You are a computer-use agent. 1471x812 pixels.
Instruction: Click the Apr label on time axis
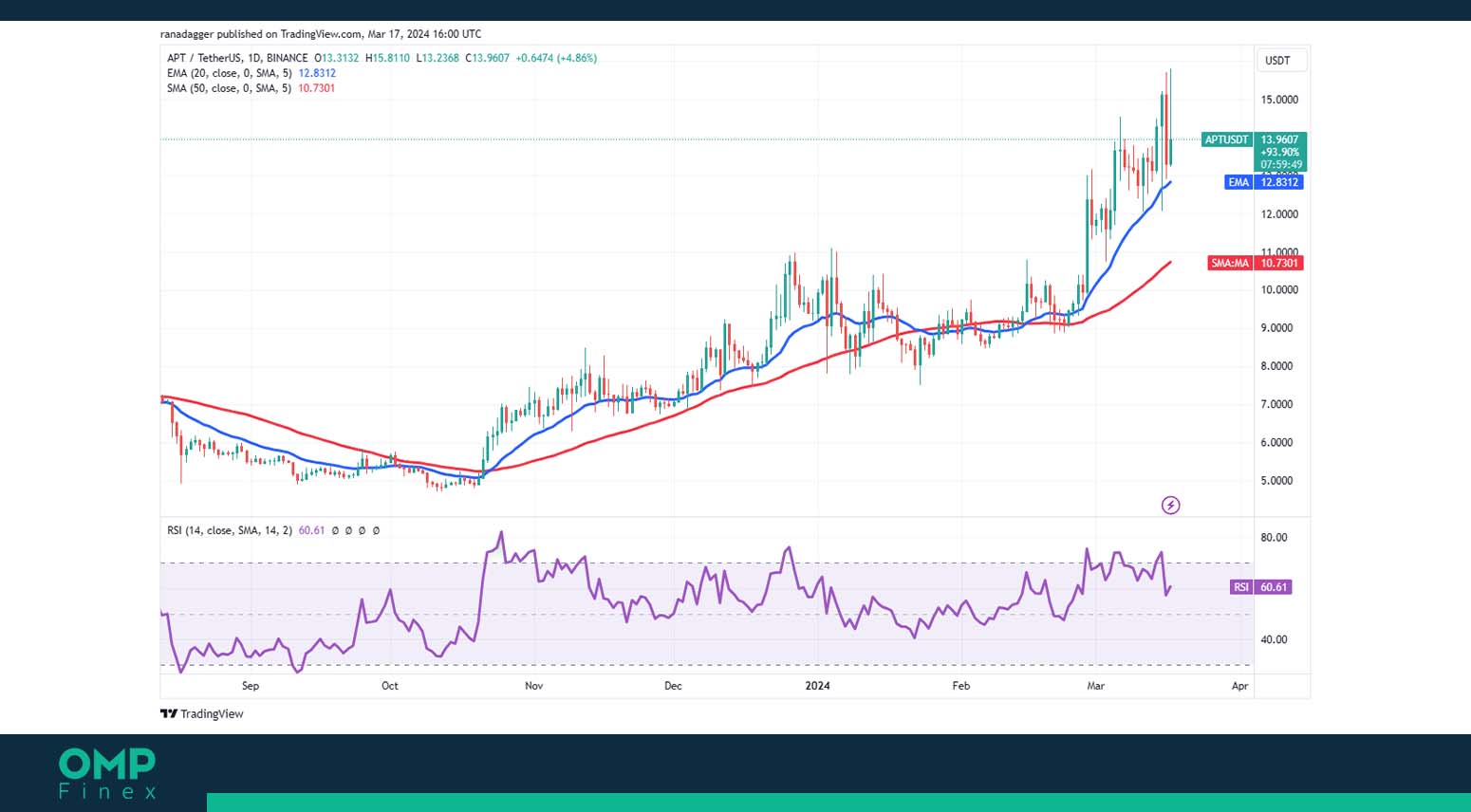point(1240,686)
